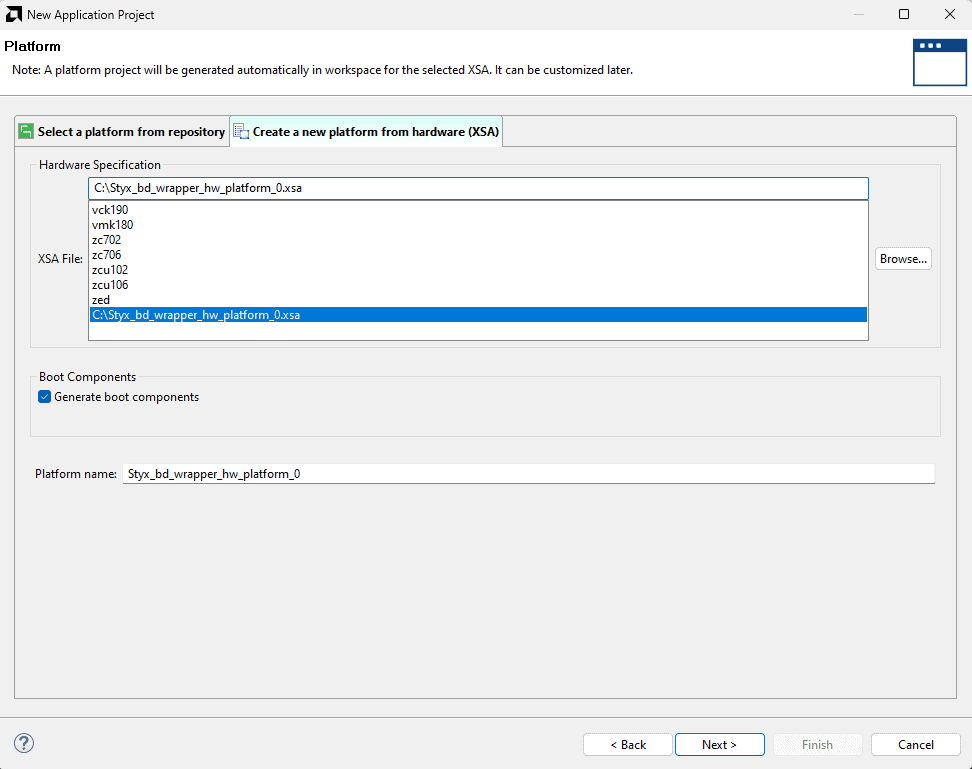Select vmk180 hardware option
Image resolution: width=972 pixels, height=769 pixels.
click(112, 225)
